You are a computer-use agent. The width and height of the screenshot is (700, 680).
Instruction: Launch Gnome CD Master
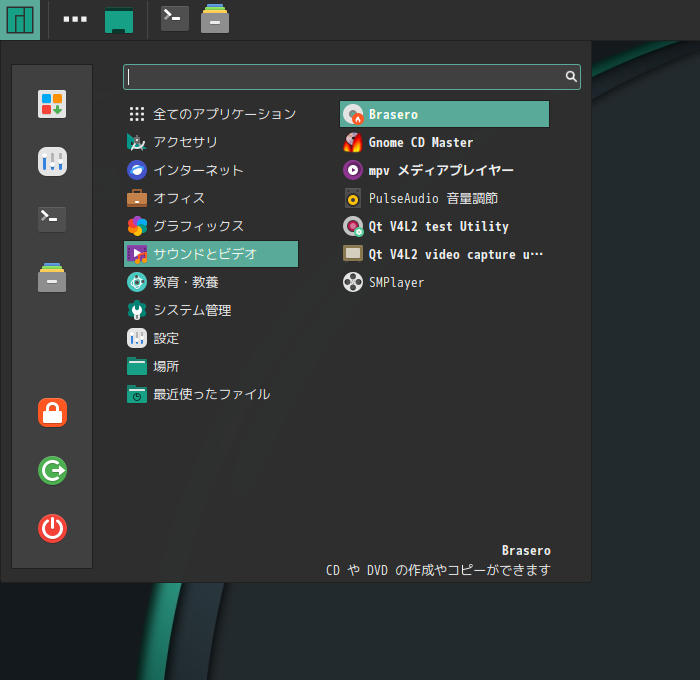click(445, 142)
